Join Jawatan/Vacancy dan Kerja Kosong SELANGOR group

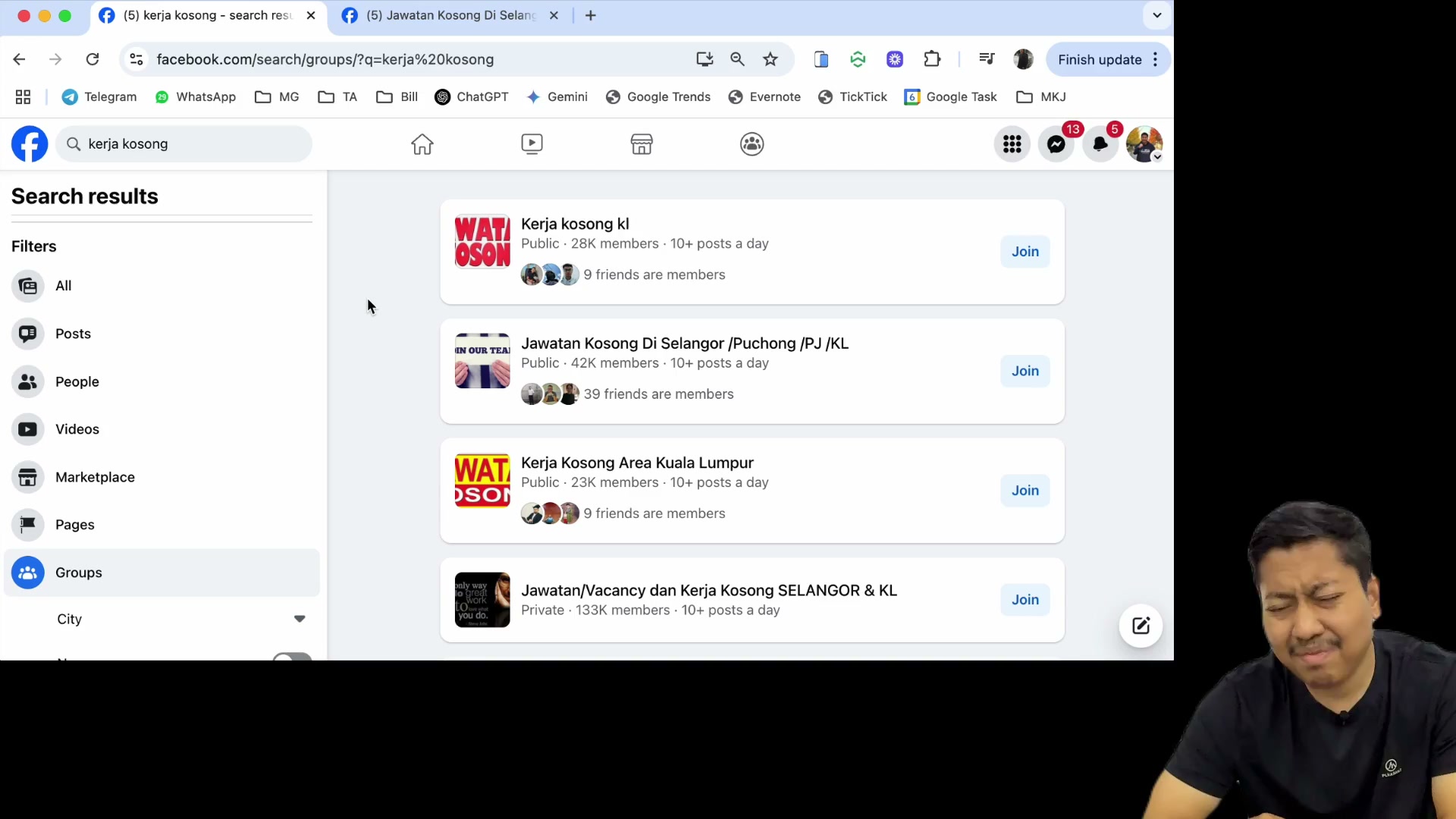(1025, 600)
